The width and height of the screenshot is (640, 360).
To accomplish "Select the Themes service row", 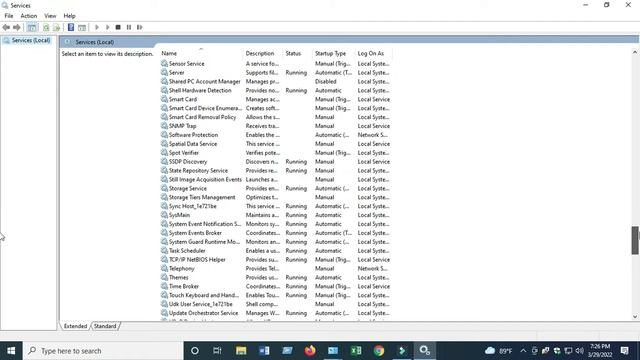I will 276,278.
